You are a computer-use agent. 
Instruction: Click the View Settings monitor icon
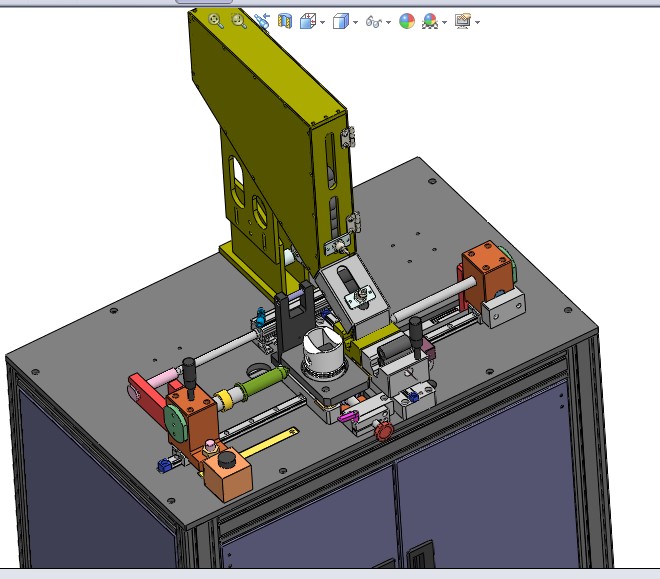463,21
